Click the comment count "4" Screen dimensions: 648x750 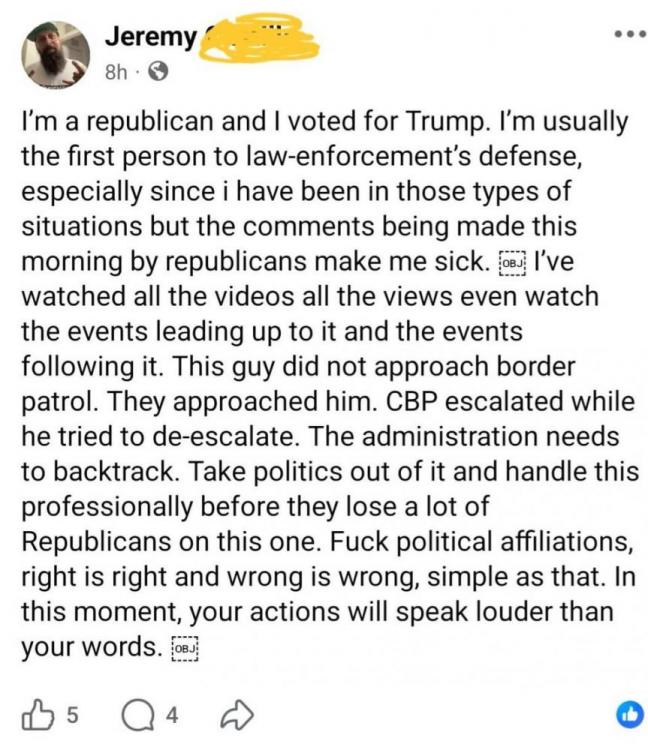[x=172, y=714]
